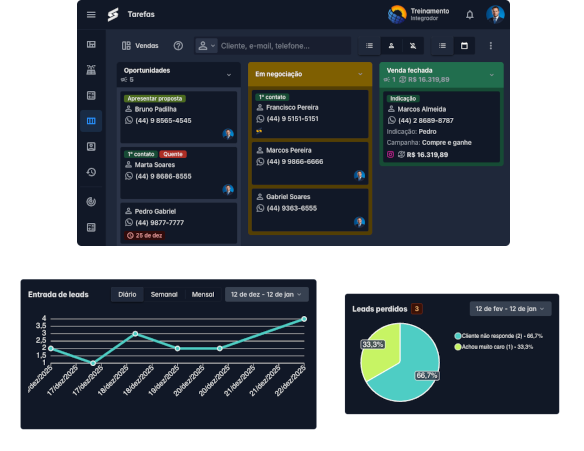Click the Instagram icon on Marcos Almeida card

coord(390,154)
